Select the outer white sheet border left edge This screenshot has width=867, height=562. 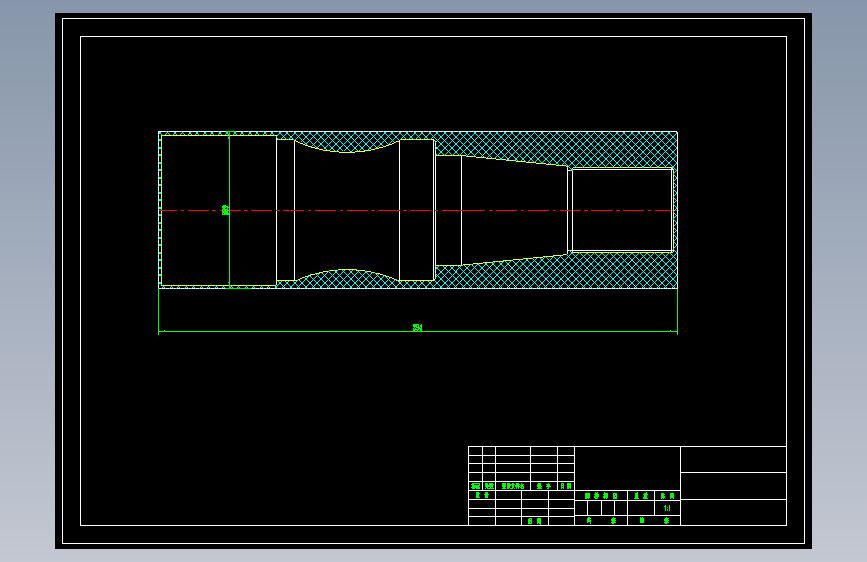pyautogui.click(x=62, y=281)
